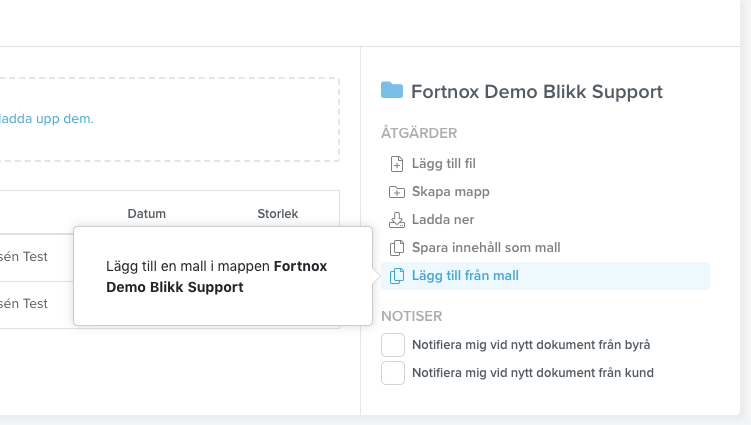Viewport: 751px width, 425px height.
Task: Click the dashed file drop zone
Action: (170, 119)
